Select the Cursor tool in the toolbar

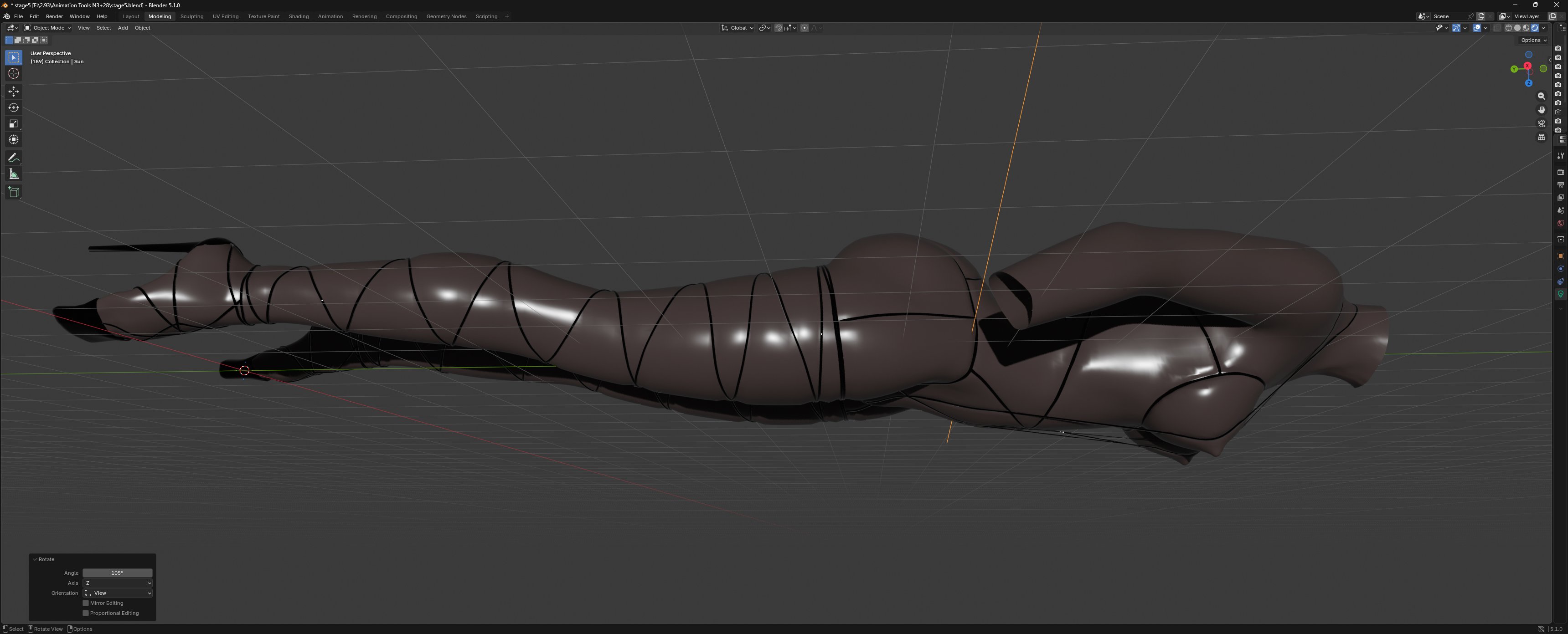tap(13, 74)
